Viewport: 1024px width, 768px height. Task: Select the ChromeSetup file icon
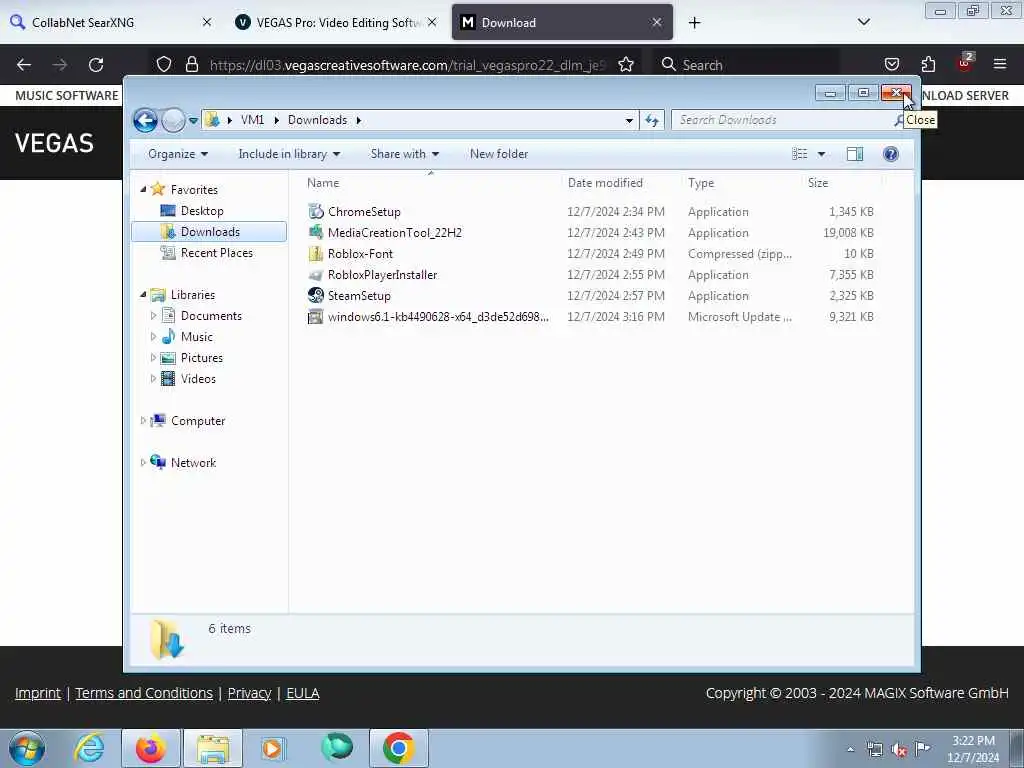pyautogui.click(x=316, y=212)
